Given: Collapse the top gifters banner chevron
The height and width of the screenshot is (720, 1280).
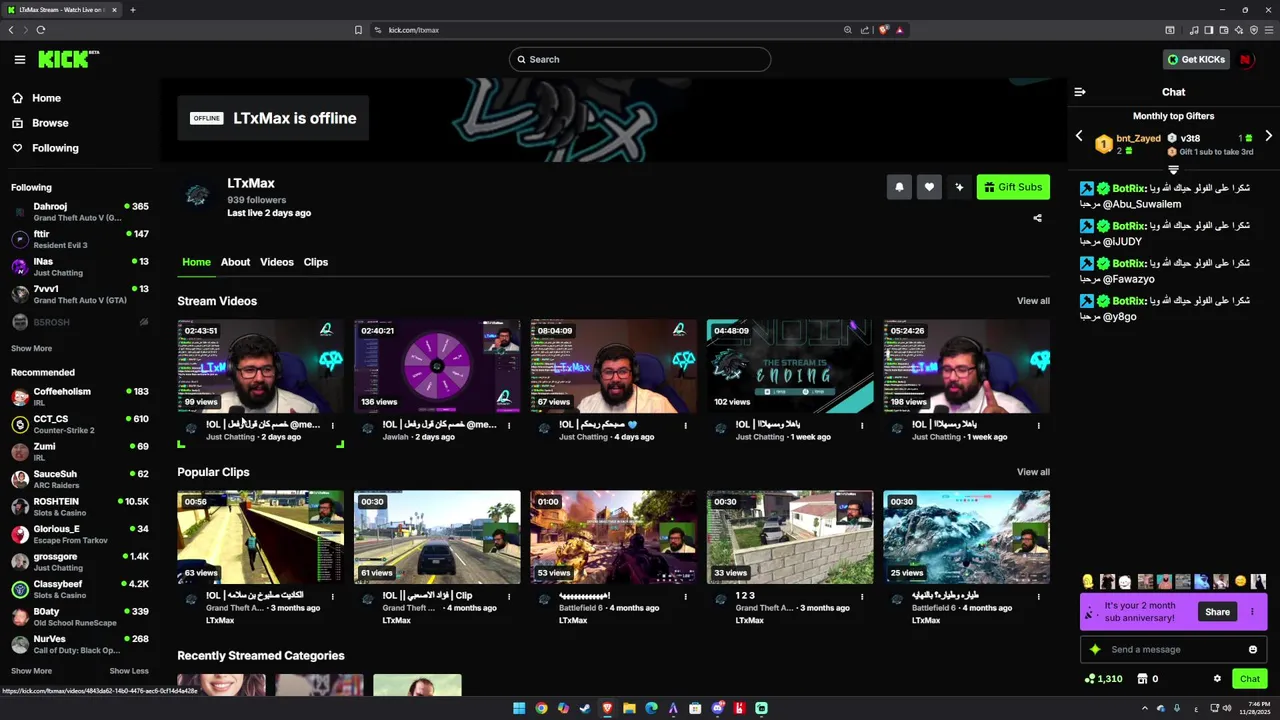Looking at the screenshot, I should (x=1174, y=170).
